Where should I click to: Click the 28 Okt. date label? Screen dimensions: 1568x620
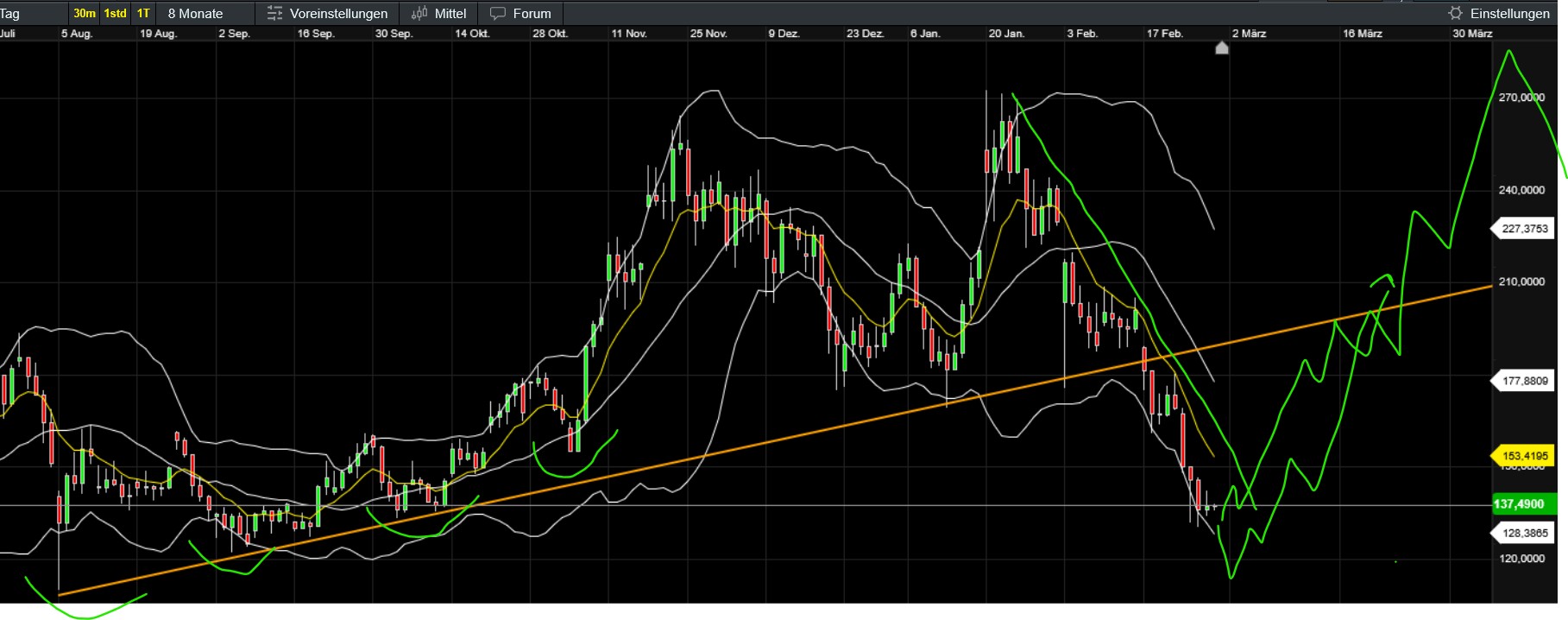[550, 34]
